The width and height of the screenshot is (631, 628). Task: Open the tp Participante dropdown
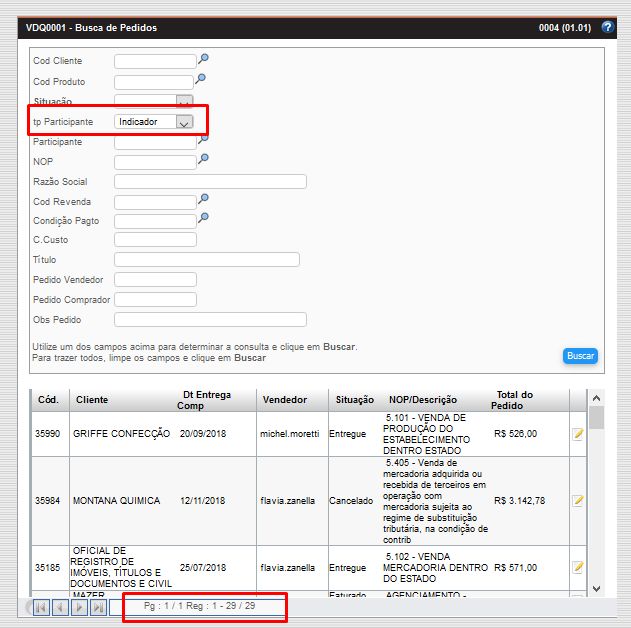(183, 122)
